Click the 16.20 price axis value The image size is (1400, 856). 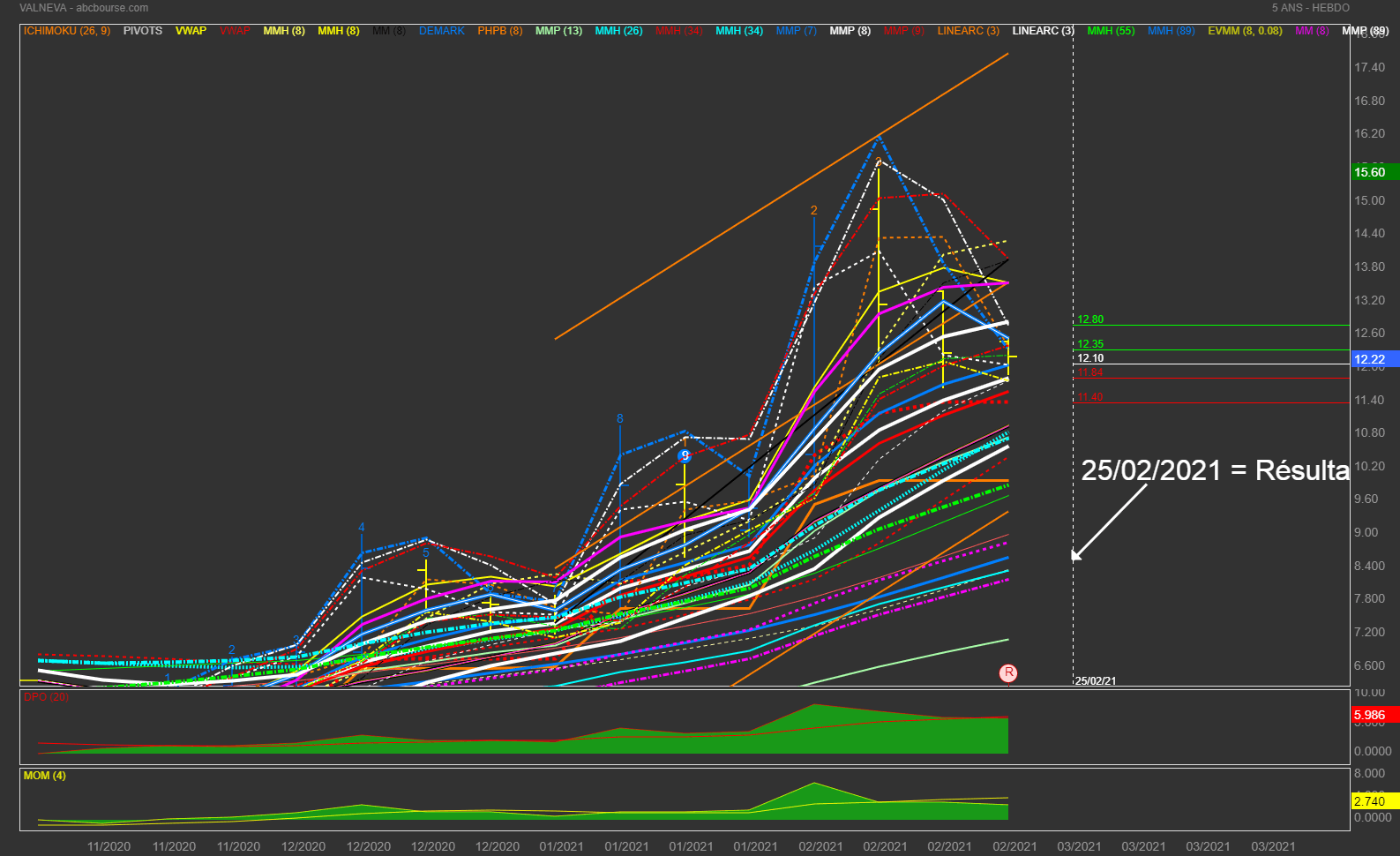click(x=1369, y=133)
